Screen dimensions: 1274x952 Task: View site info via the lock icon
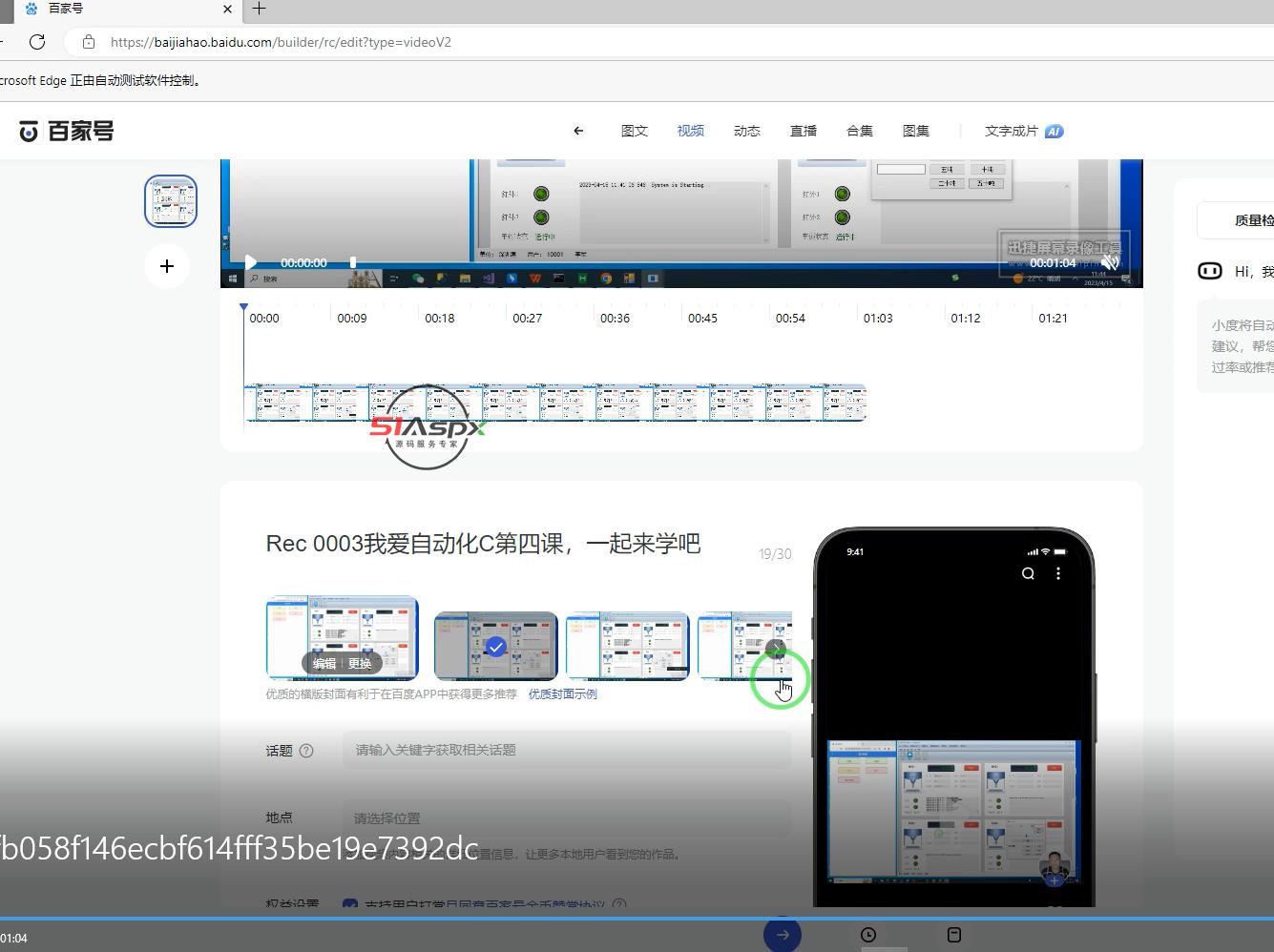(89, 42)
